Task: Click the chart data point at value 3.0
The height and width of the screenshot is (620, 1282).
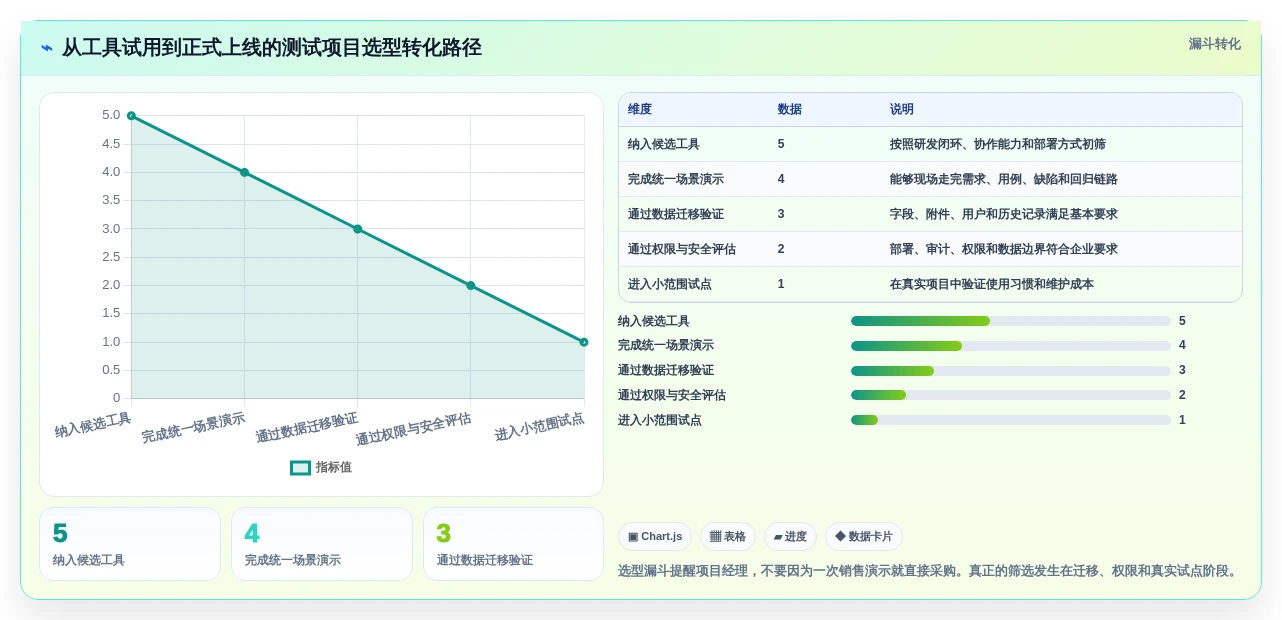Action: [x=357, y=229]
